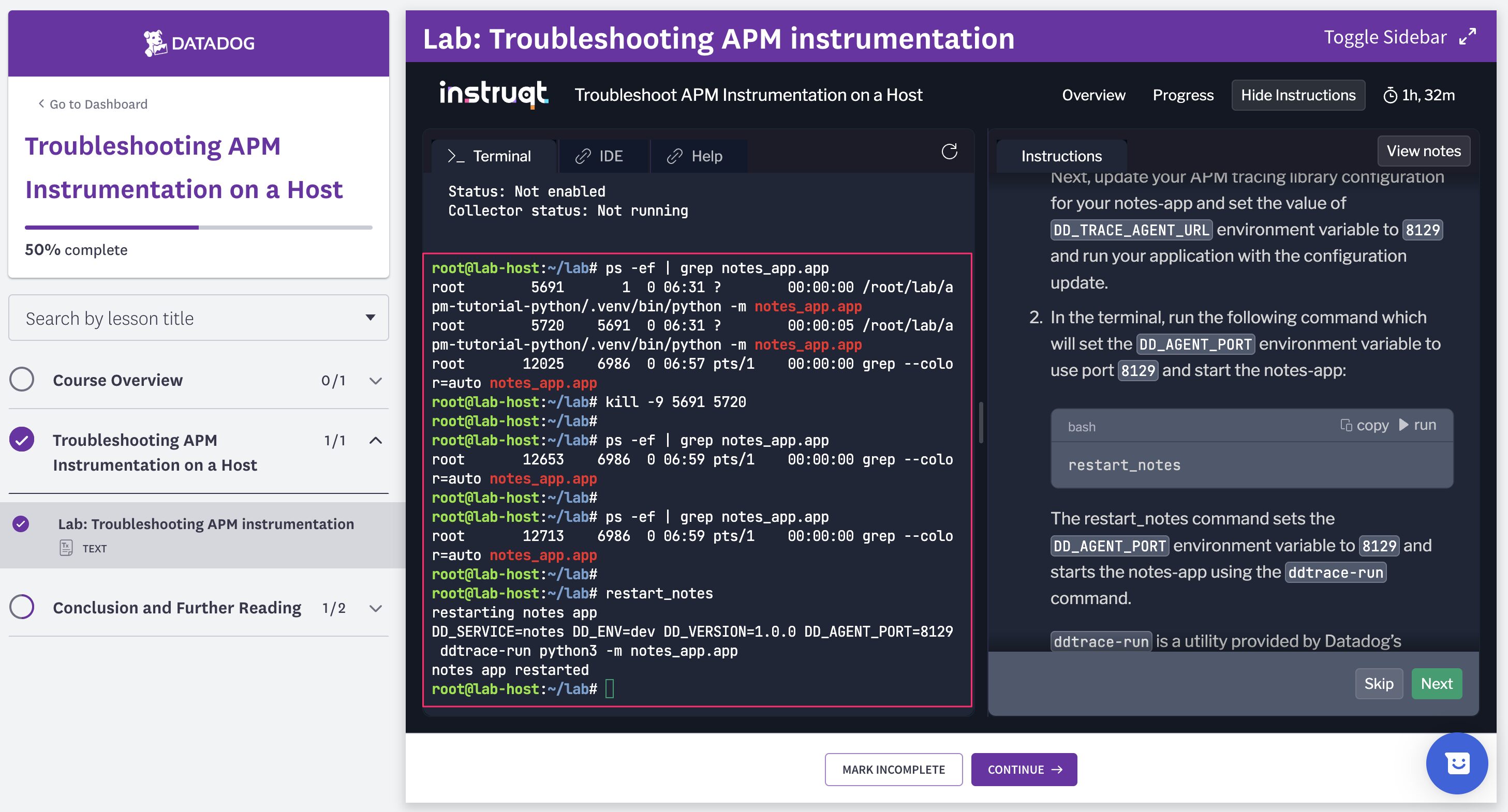Click Go to Dashboard link
Screen dimensions: 1508x812
tap(98, 104)
